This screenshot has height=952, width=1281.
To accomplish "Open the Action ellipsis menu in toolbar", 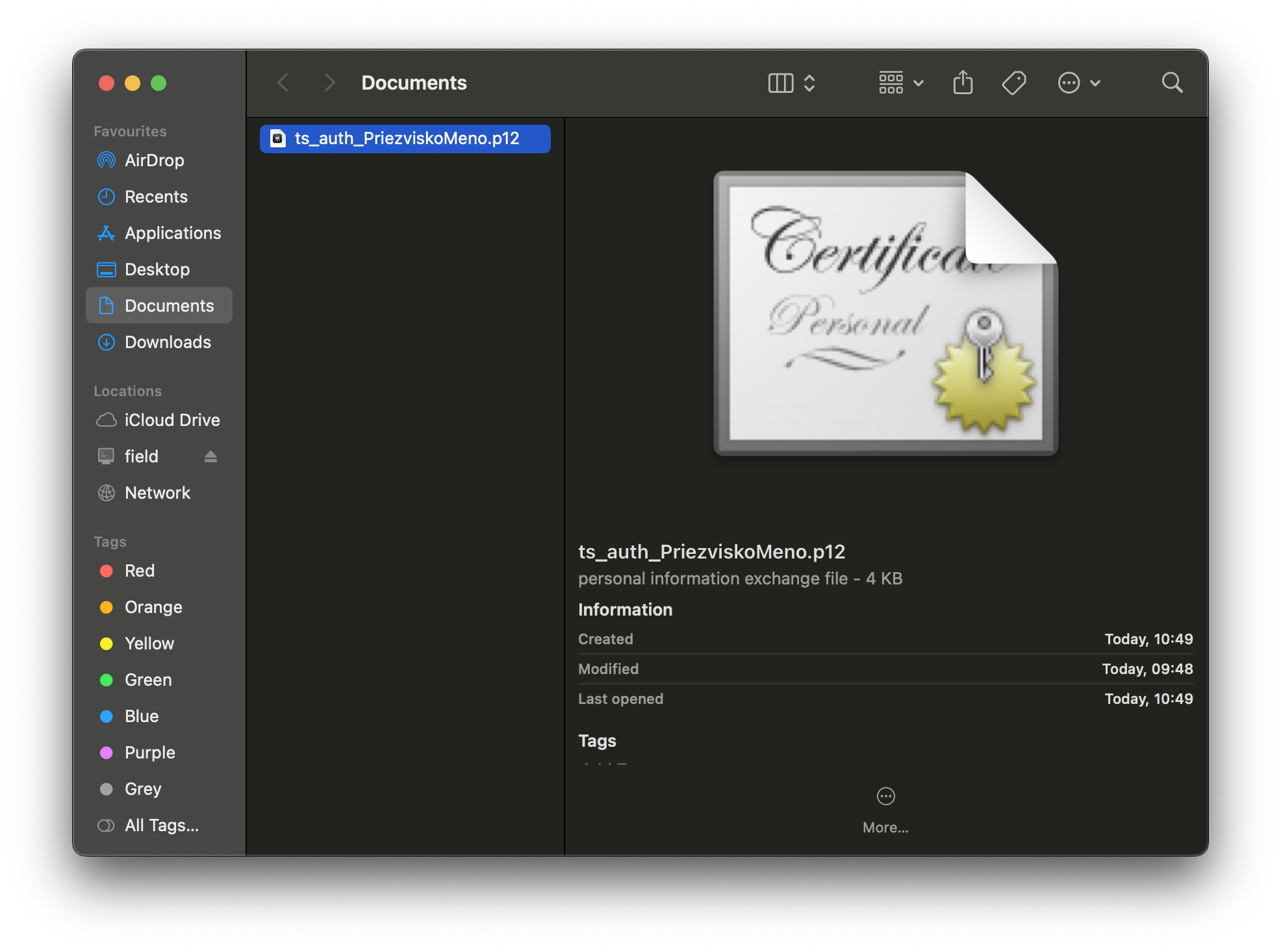I will (1078, 83).
